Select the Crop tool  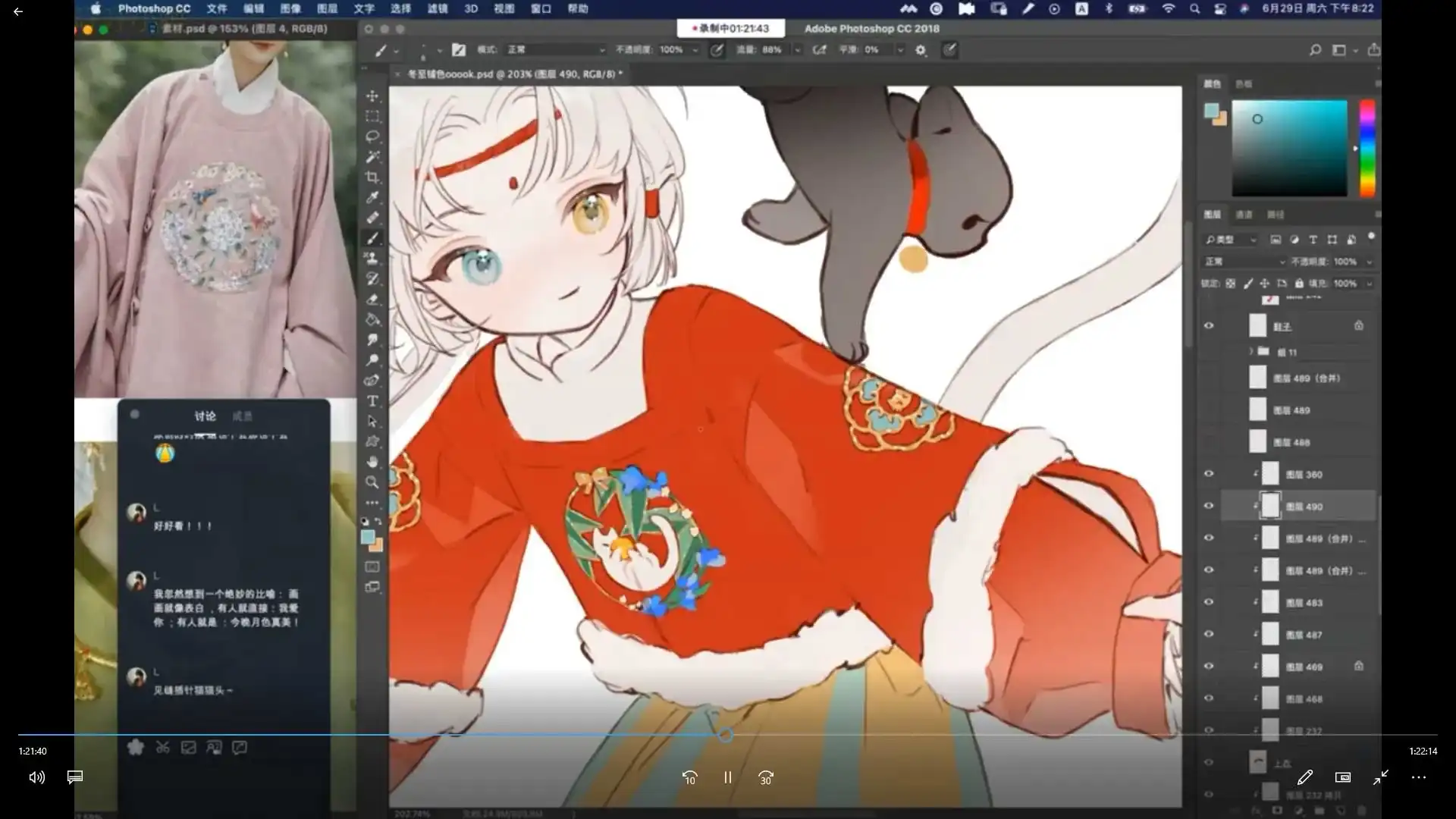point(372,177)
